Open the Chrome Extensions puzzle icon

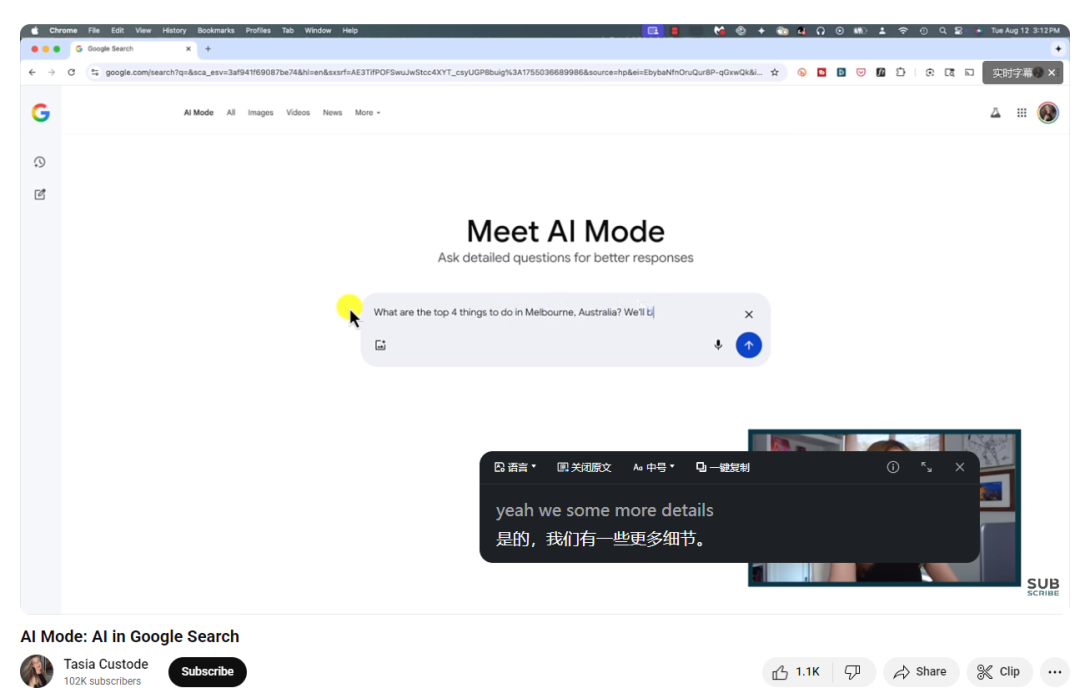pos(900,72)
